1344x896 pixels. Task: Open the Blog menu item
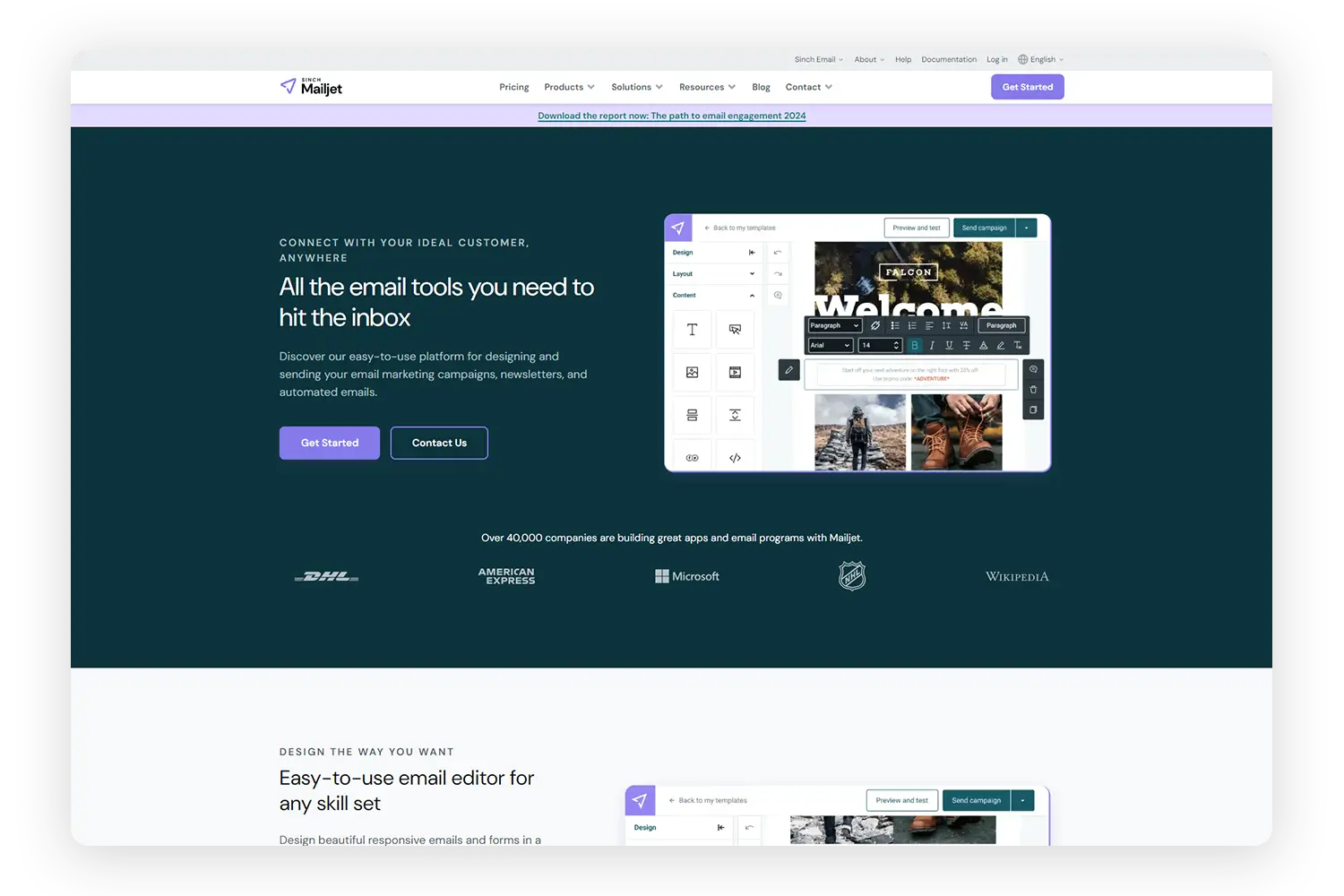pos(761,87)
